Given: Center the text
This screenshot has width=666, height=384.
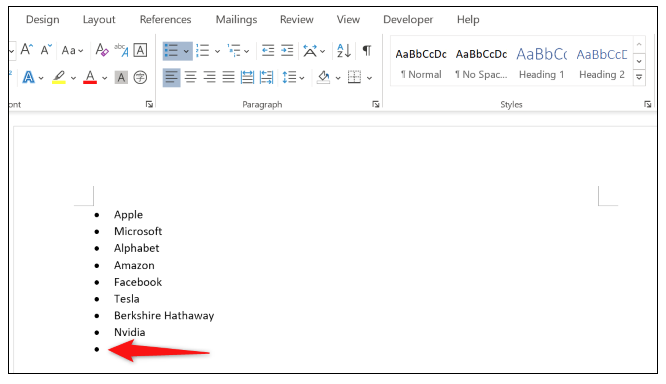Looking at the screenshot, I should (x=191, y=77).
